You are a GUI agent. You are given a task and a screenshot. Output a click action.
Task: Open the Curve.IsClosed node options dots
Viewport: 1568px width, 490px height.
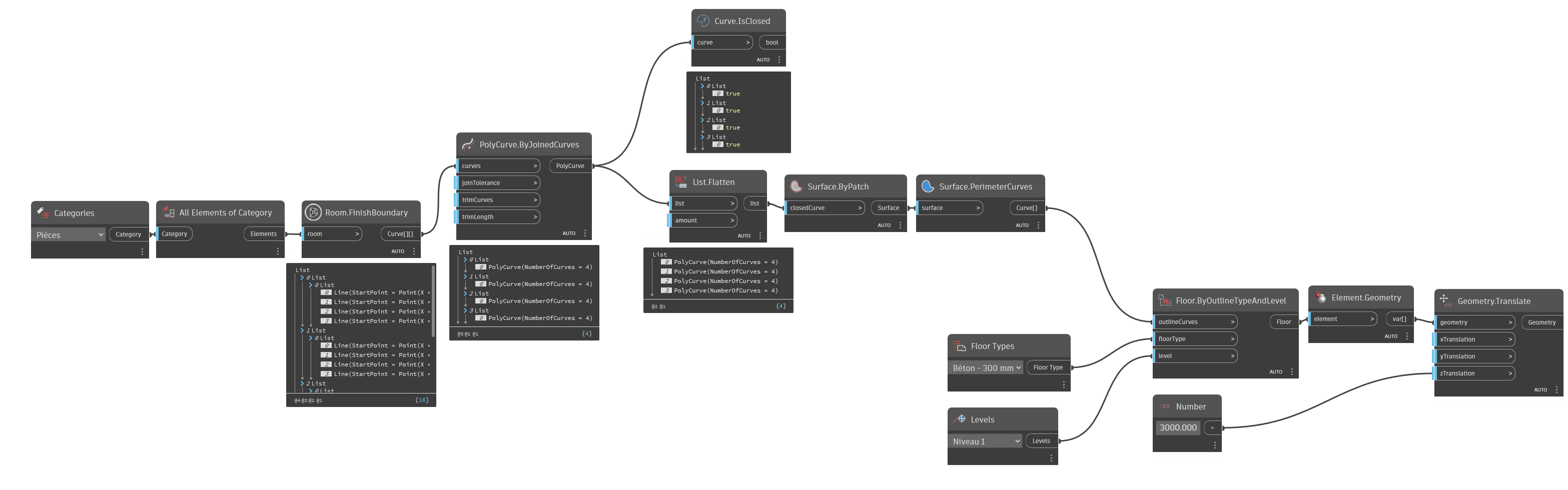tap(779, 59)
